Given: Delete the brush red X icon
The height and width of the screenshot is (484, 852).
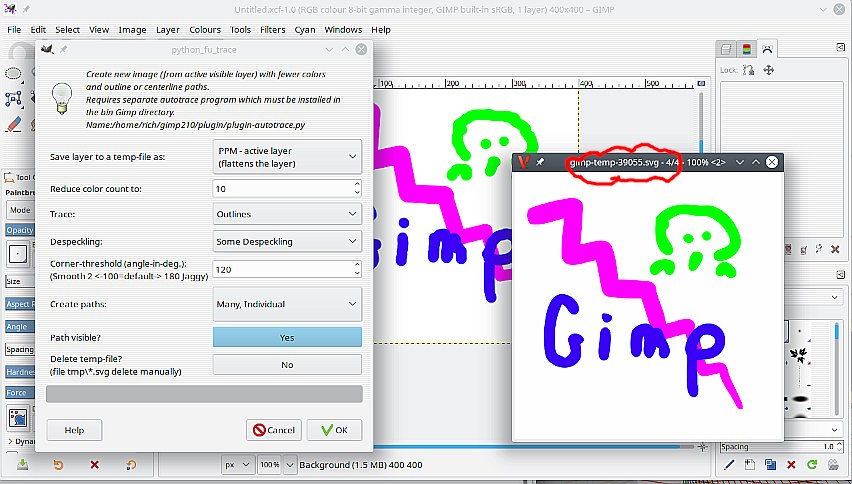Looking at the screenshot, I should (x=791, y=464).
